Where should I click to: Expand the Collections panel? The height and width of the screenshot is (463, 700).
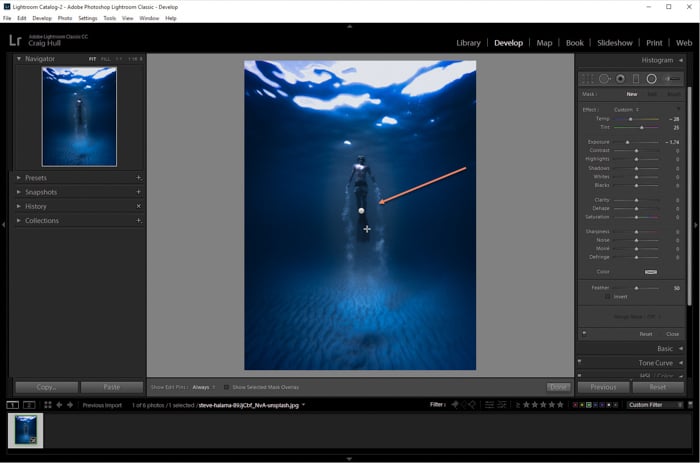coord(19,221)
